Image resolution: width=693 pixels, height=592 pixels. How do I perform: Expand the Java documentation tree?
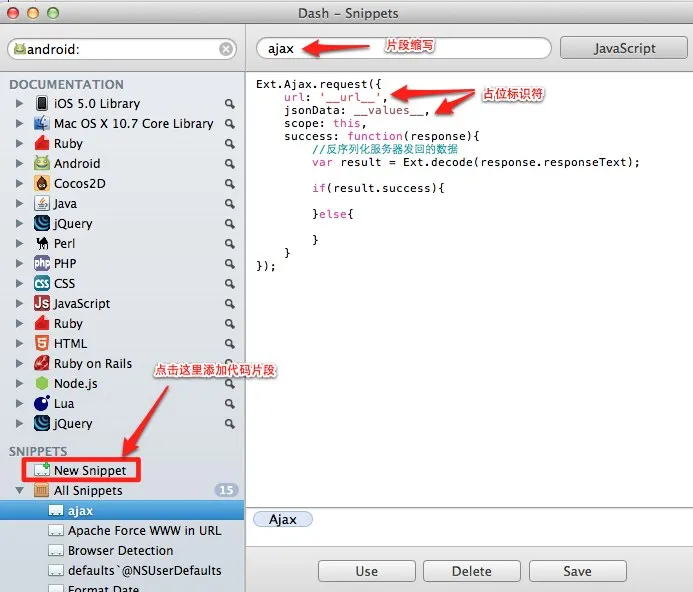[19, 203]
